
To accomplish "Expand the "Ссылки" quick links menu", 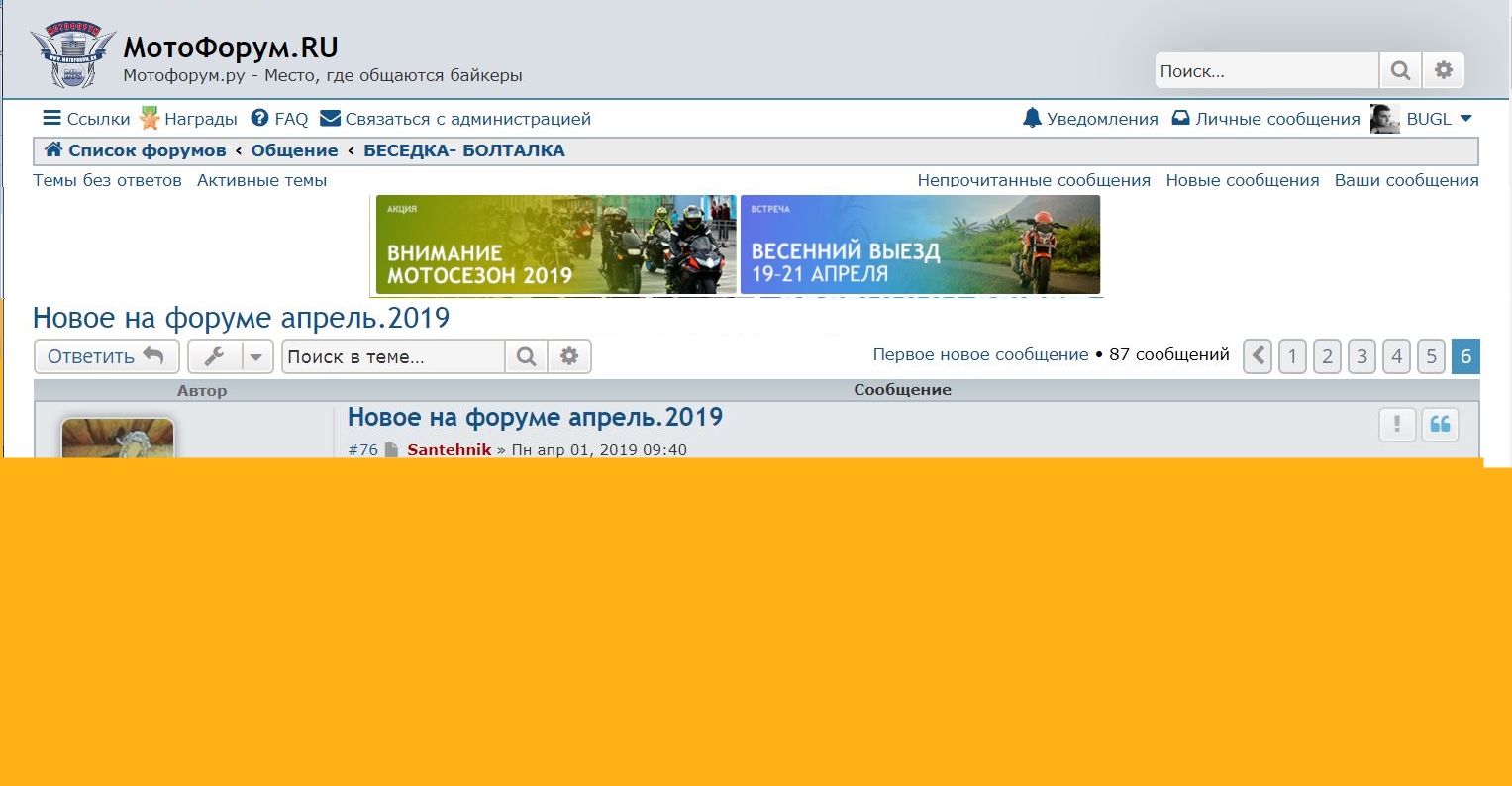I will pos(86,119).
